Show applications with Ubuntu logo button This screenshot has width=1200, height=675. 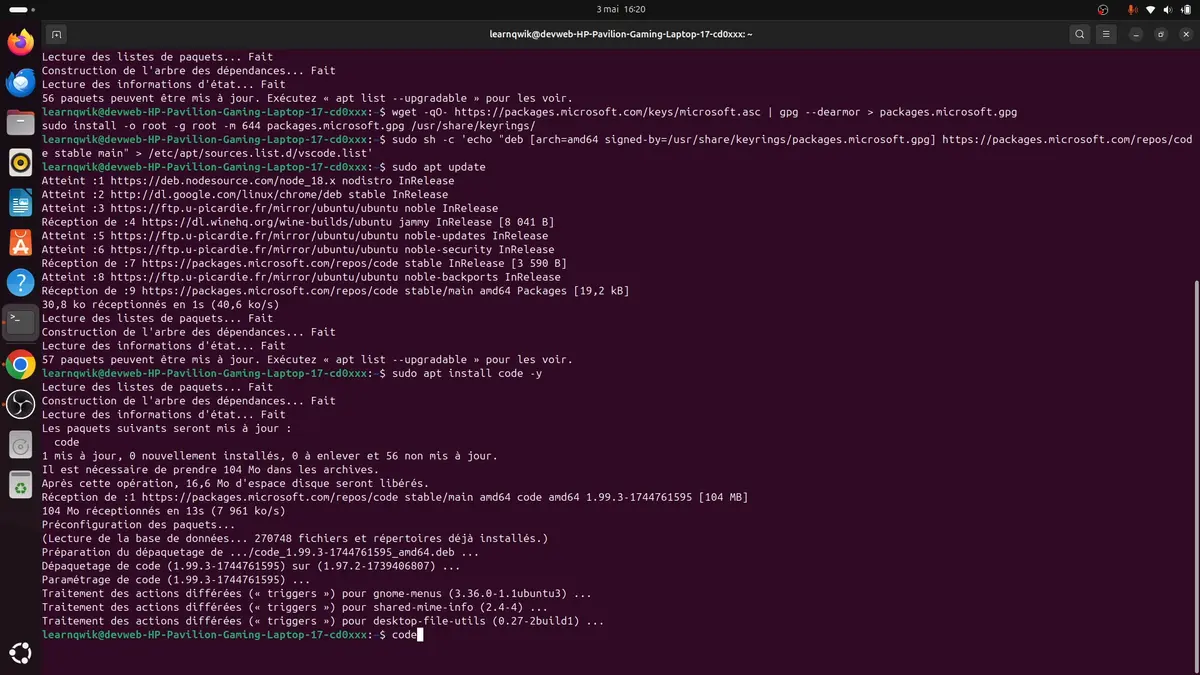click(21, 652)
